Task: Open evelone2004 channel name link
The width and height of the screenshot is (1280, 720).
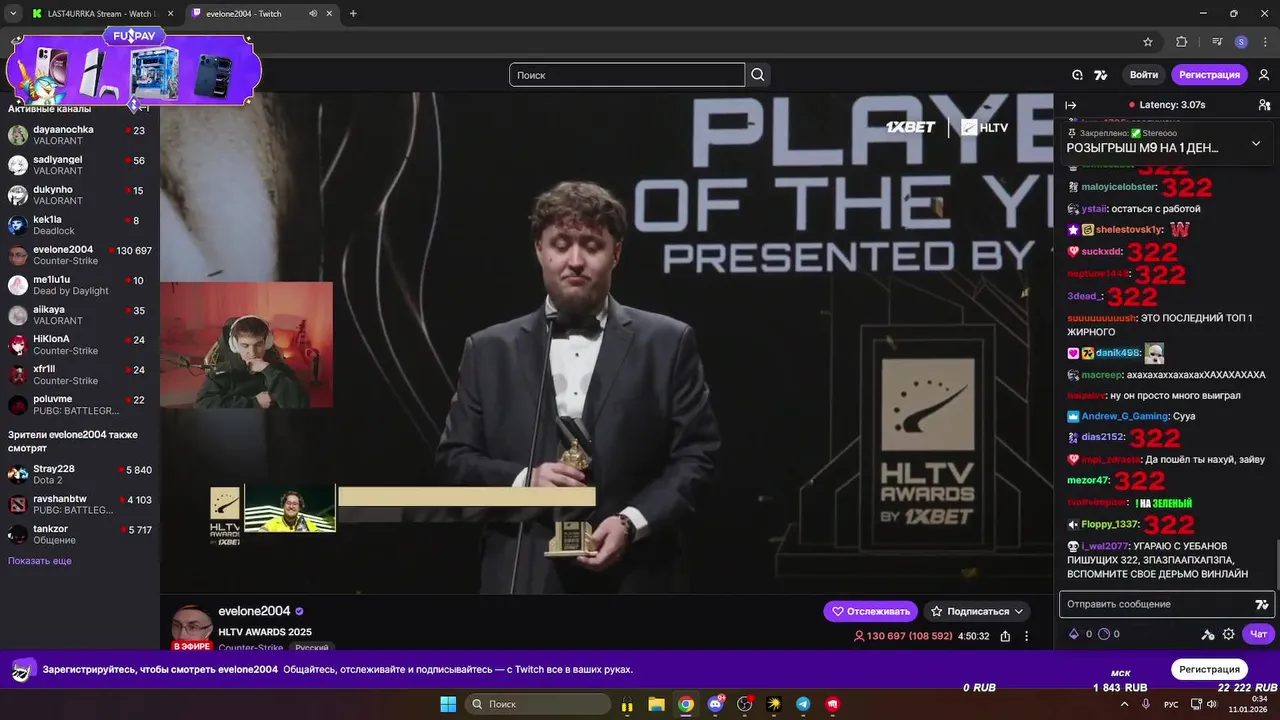Action: tap(254, 612)
